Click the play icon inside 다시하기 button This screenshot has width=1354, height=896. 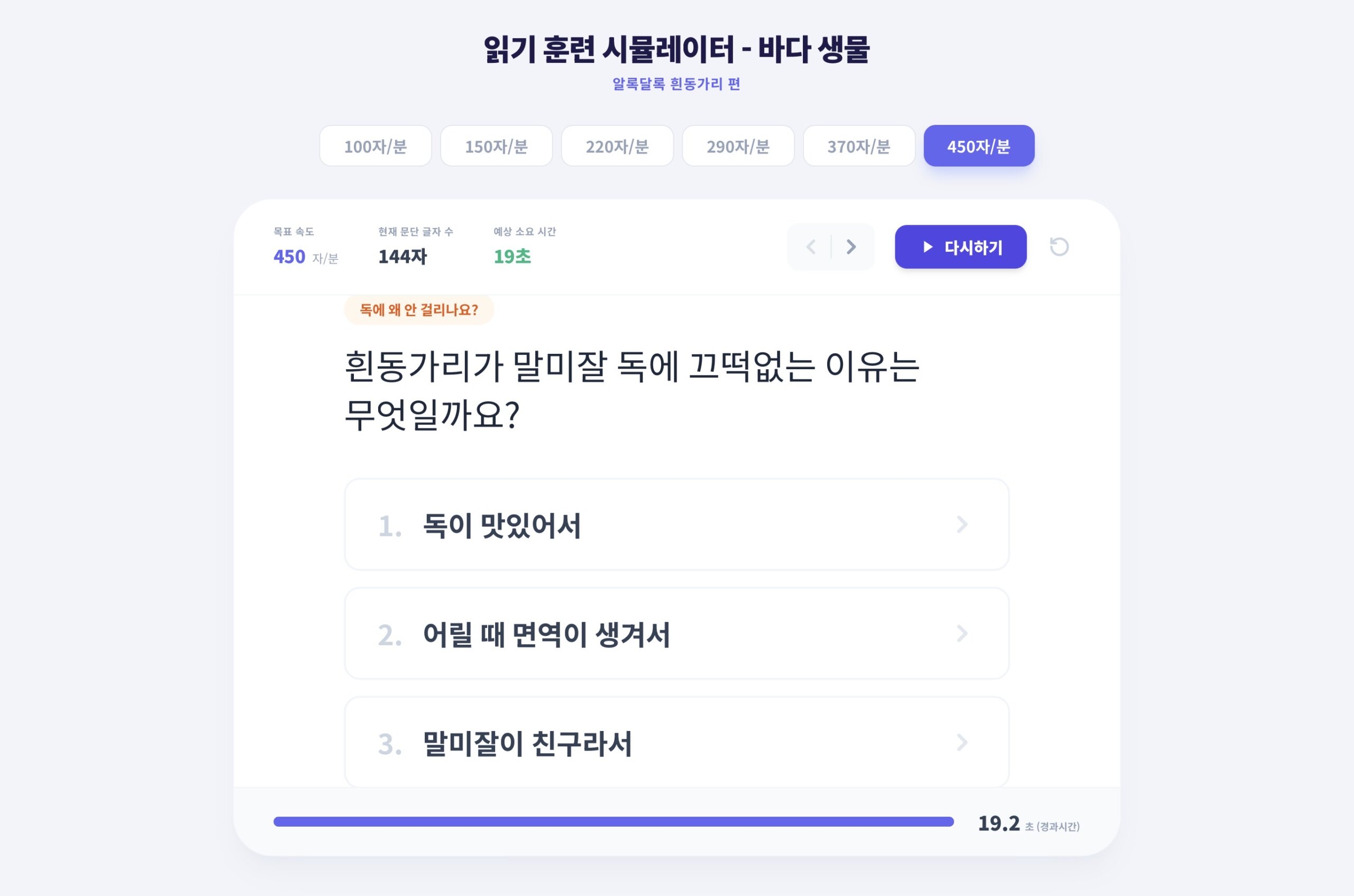[927, 247]
